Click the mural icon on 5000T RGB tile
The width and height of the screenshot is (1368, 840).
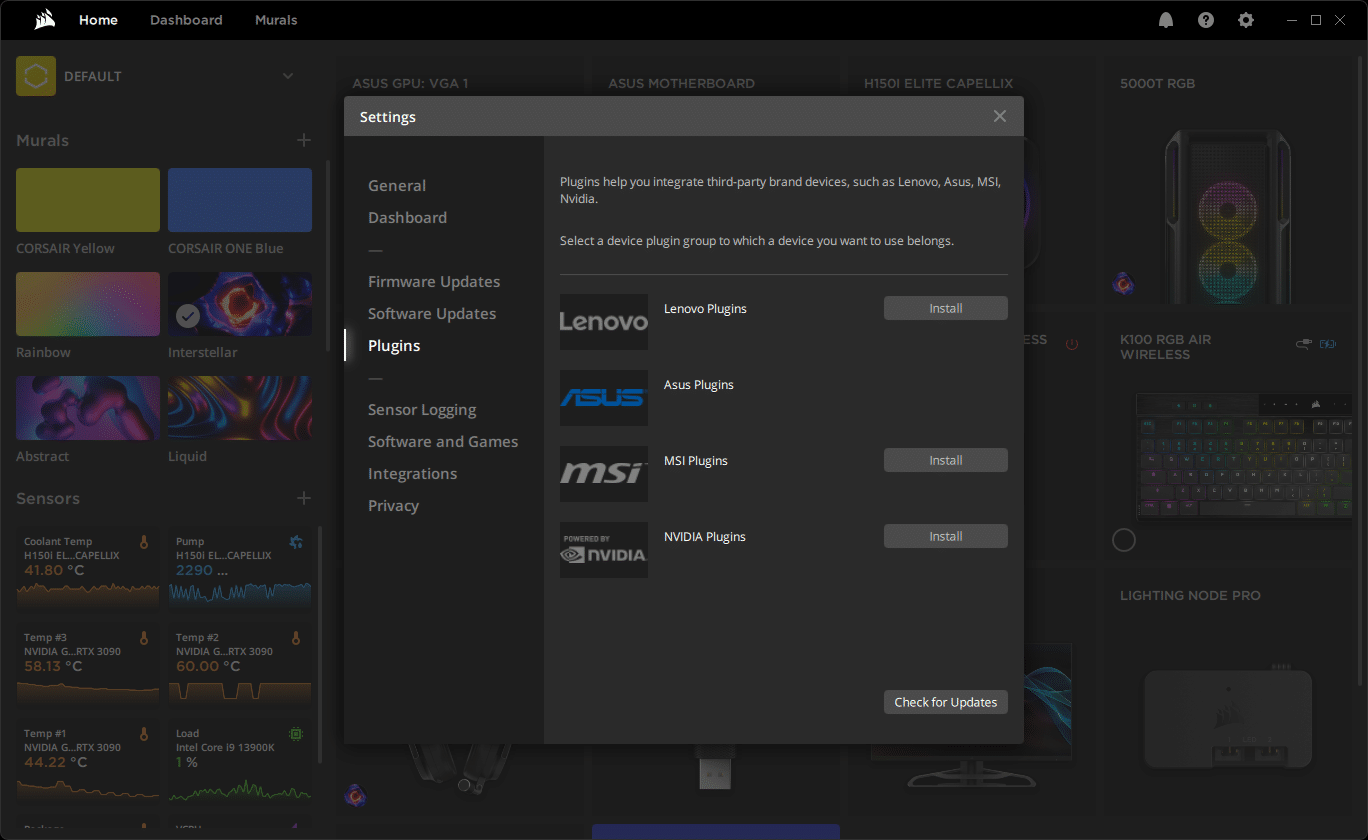(x=1123, y=284)
